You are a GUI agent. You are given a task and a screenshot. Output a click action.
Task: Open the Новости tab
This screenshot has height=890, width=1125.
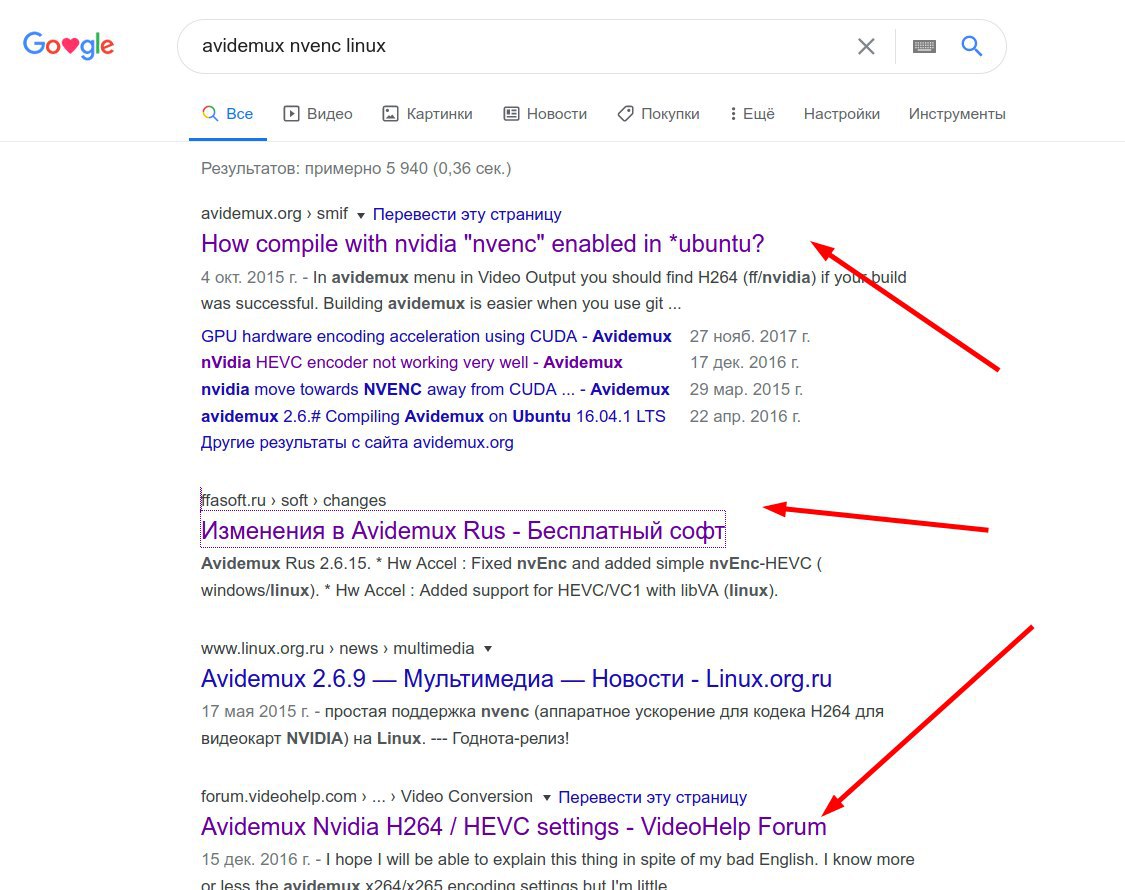pyautogui.click(x=545, y=113)
